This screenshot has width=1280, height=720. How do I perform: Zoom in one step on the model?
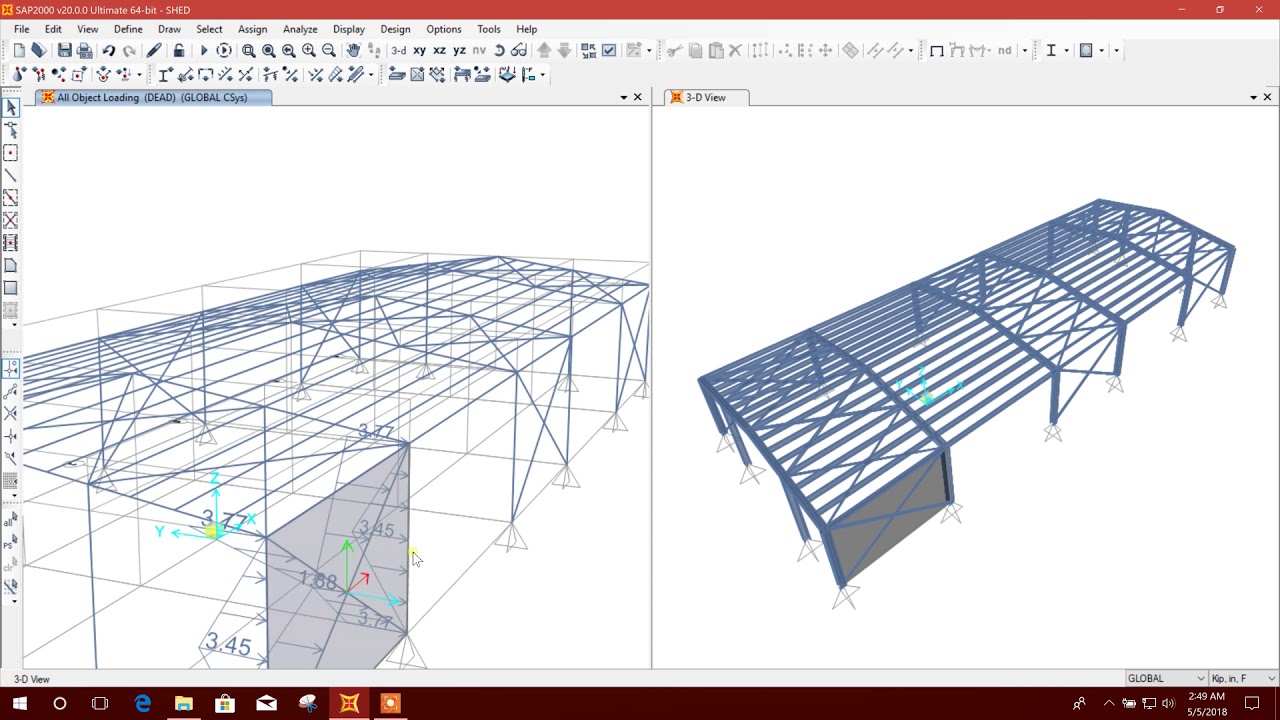tap(309, 50)
